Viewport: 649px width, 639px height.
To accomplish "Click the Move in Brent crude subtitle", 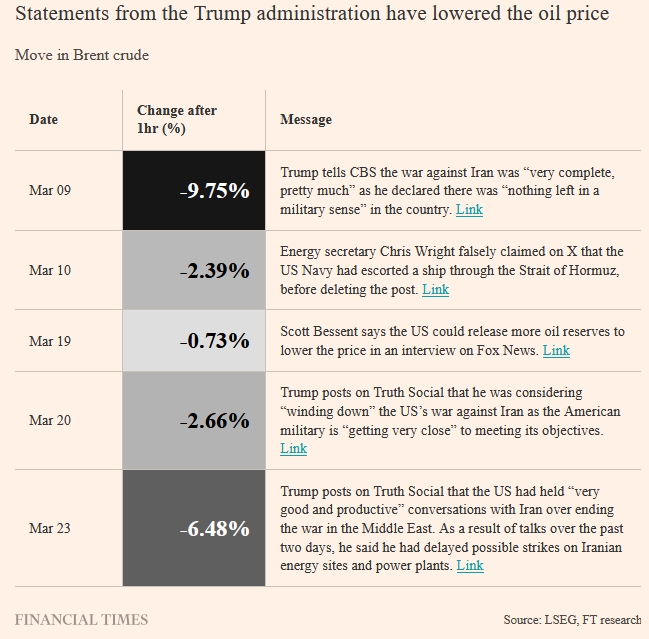I will tap(81, 55).
